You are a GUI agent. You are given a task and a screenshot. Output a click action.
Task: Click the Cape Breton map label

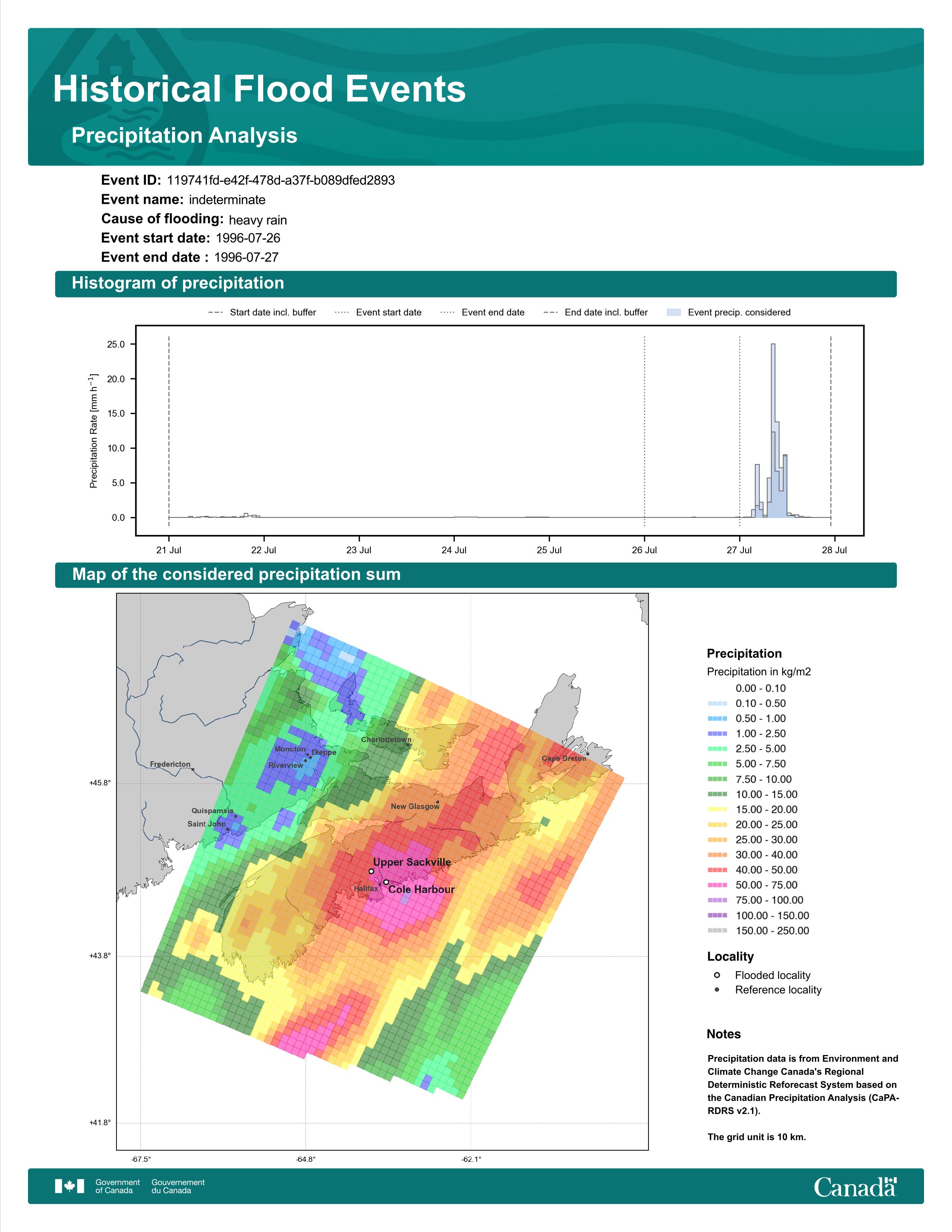point(564,759)
